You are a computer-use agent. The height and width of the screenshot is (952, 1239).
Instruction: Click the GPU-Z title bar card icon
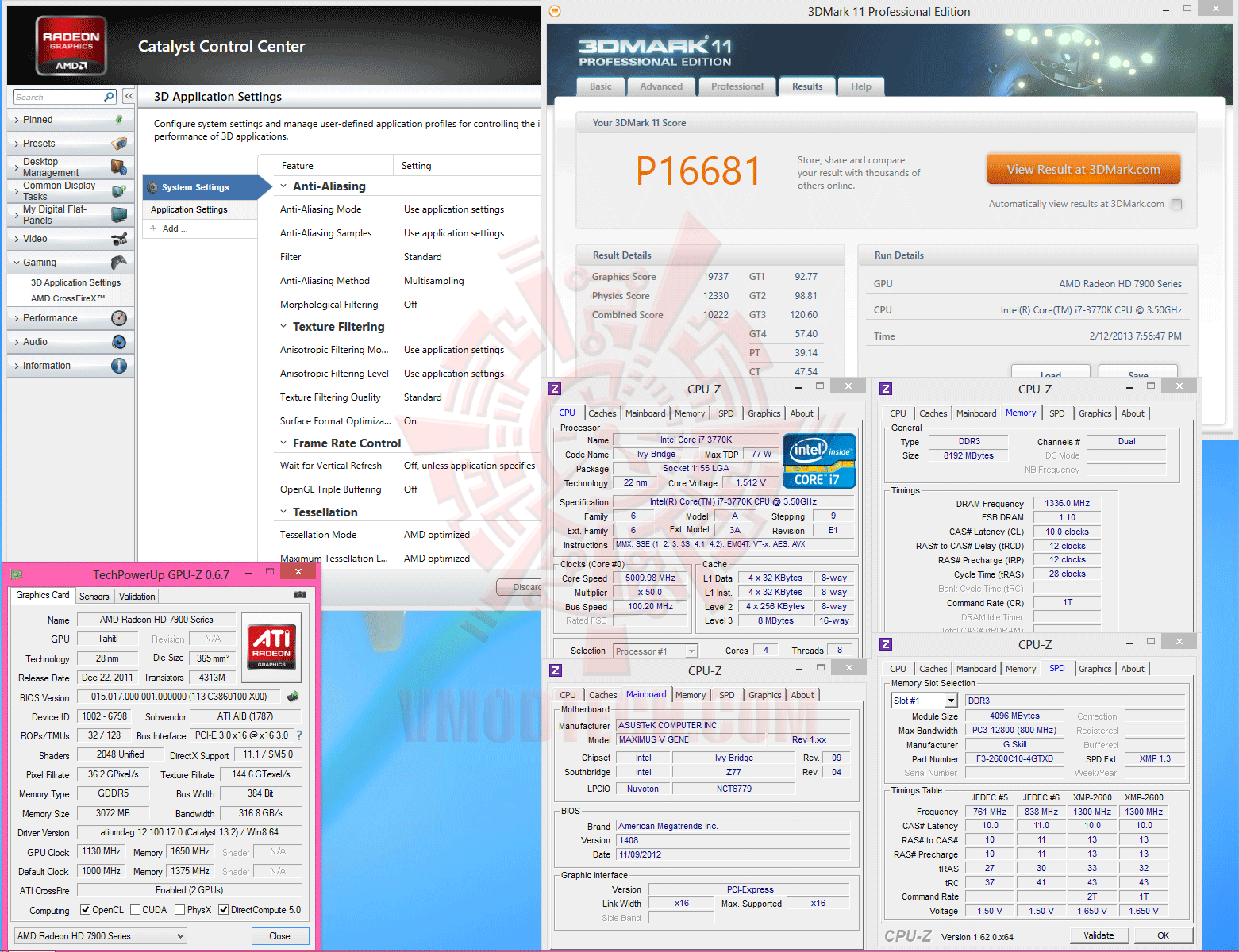tap(17, 574)
